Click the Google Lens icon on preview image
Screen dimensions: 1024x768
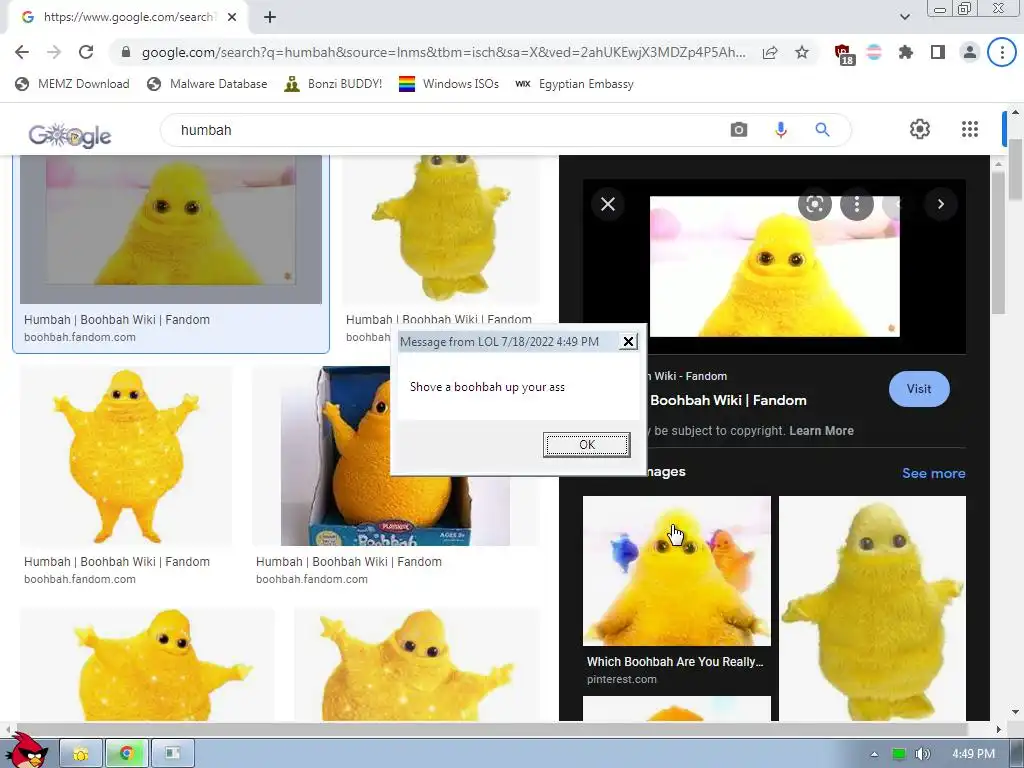[814, 204]
